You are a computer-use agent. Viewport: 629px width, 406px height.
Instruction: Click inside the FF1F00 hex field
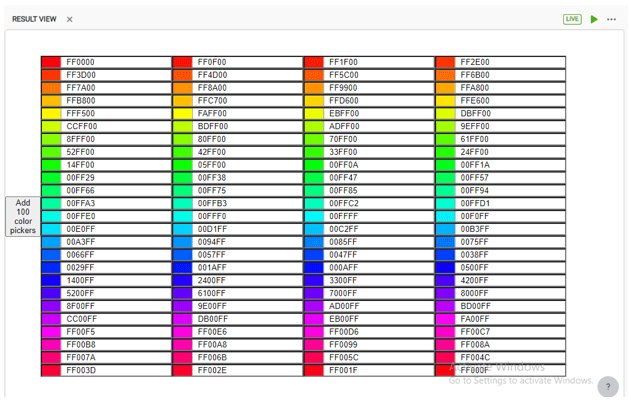pyautogui.click(x=379, y=62)
